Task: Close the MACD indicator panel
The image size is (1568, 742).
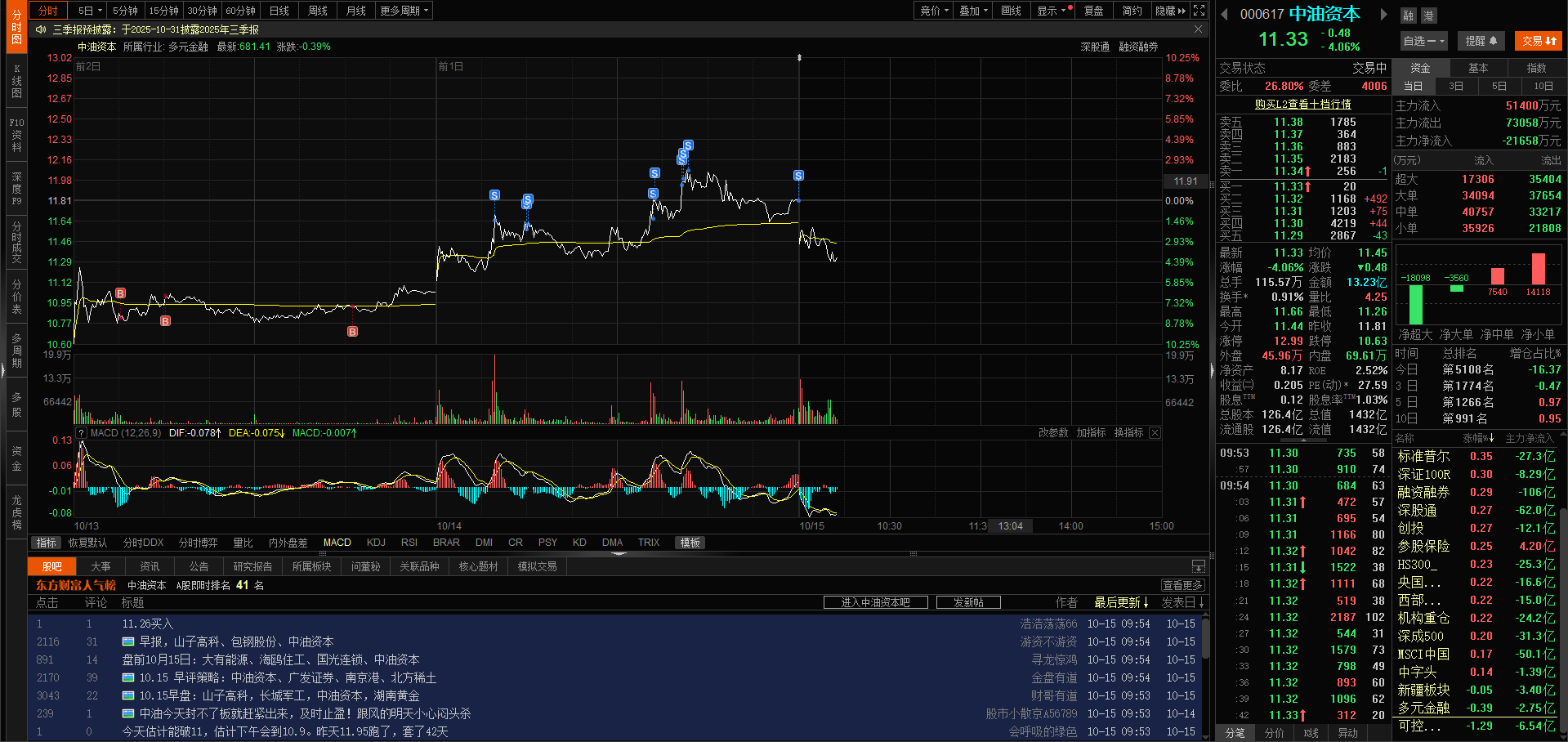Action: pyautogui.click(x=1155, y=433)
